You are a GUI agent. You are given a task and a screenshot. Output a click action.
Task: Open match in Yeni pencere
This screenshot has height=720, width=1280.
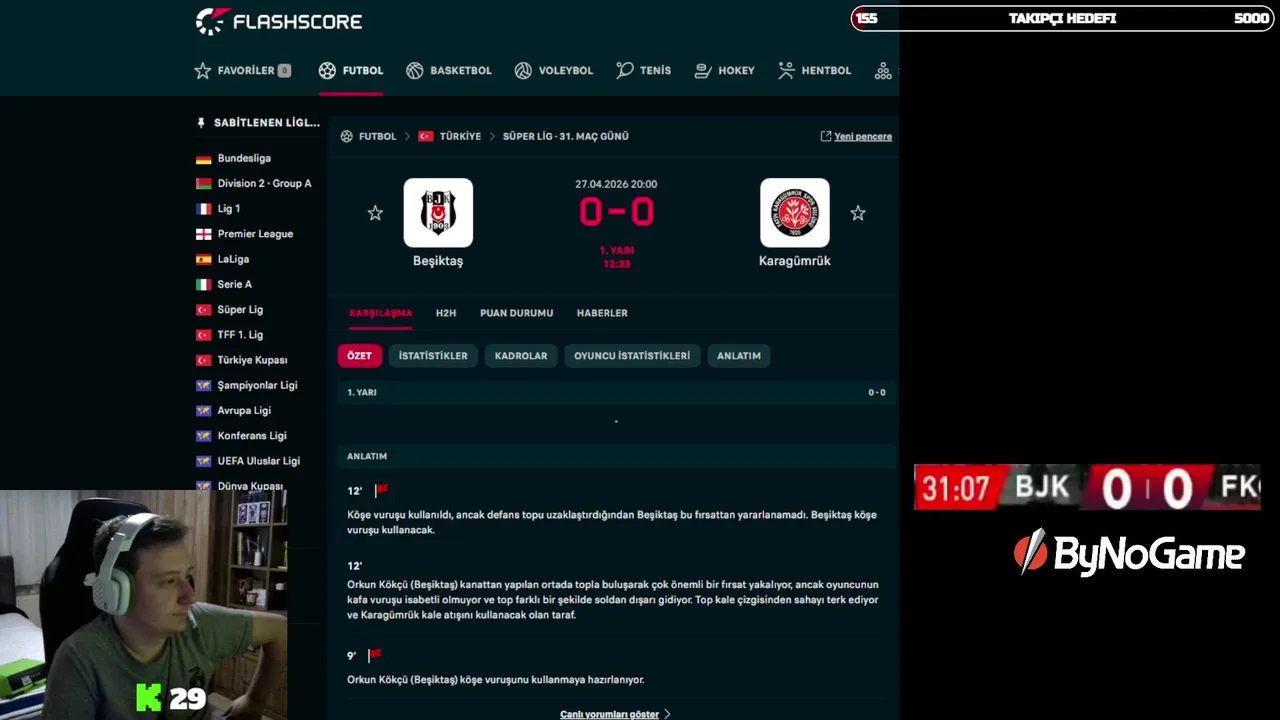856,136
